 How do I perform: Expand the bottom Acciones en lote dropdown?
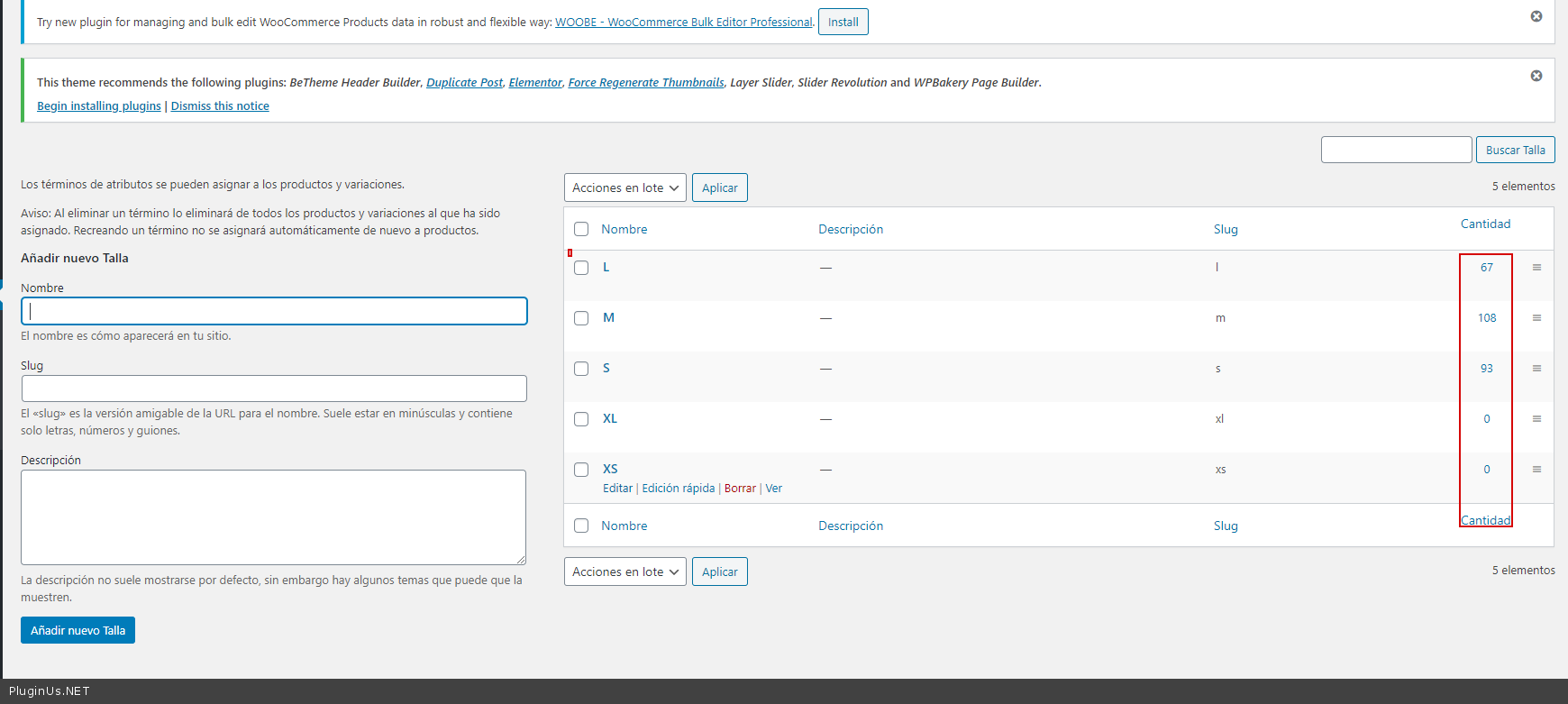click(x=624, y=571)
